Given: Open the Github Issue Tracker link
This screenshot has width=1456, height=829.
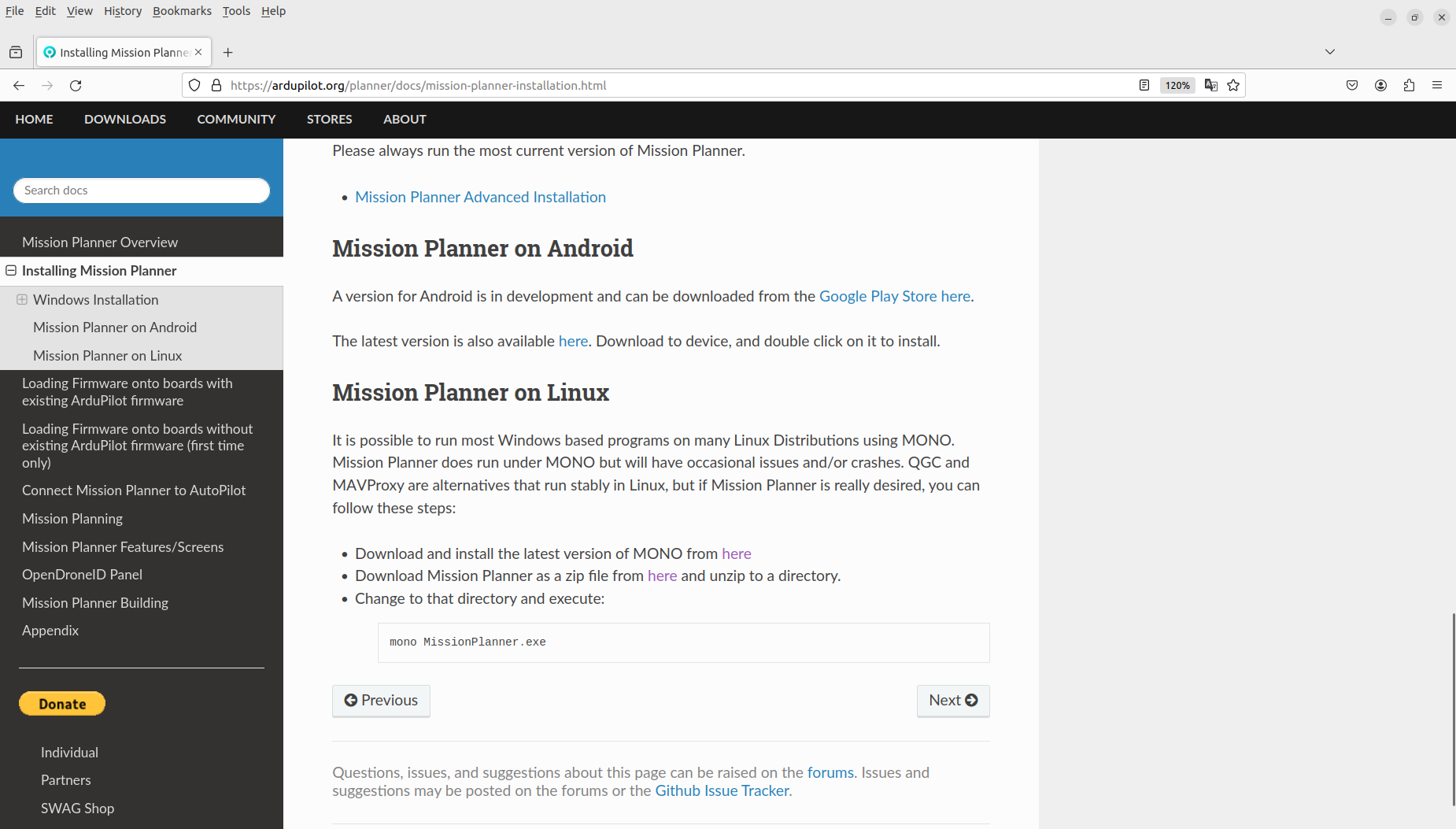Looking at the screenshot, I should coord(722,790).
